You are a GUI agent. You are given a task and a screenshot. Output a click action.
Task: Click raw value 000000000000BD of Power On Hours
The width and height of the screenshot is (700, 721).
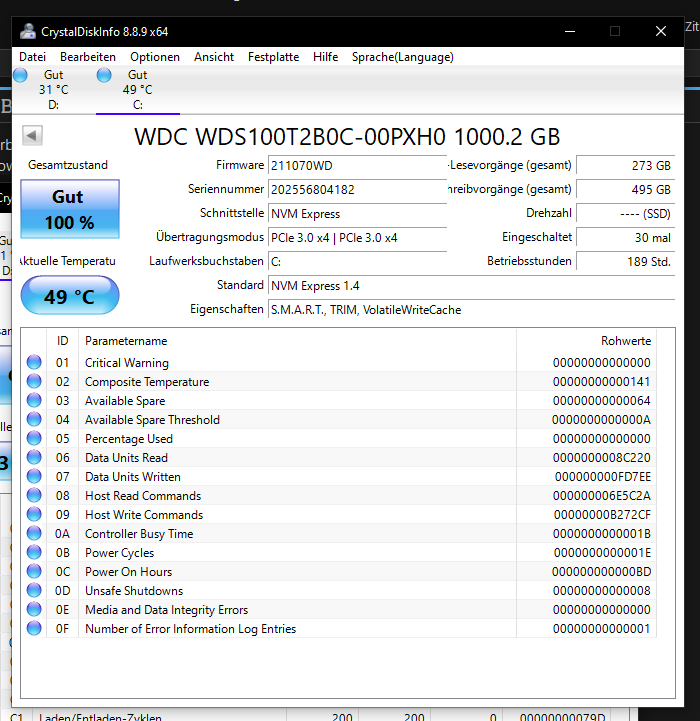tap(602, 572)
